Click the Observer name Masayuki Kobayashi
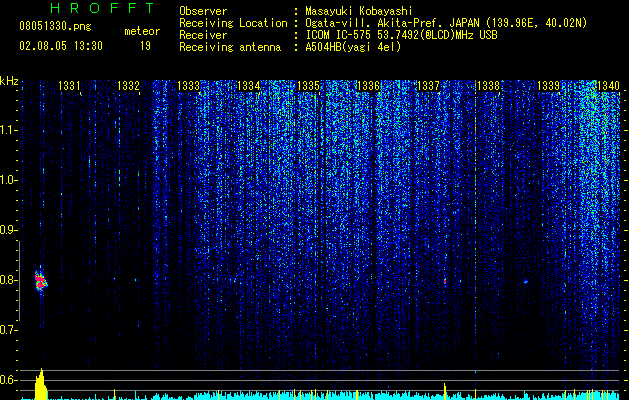629x400 pixels. click(359, 11)
